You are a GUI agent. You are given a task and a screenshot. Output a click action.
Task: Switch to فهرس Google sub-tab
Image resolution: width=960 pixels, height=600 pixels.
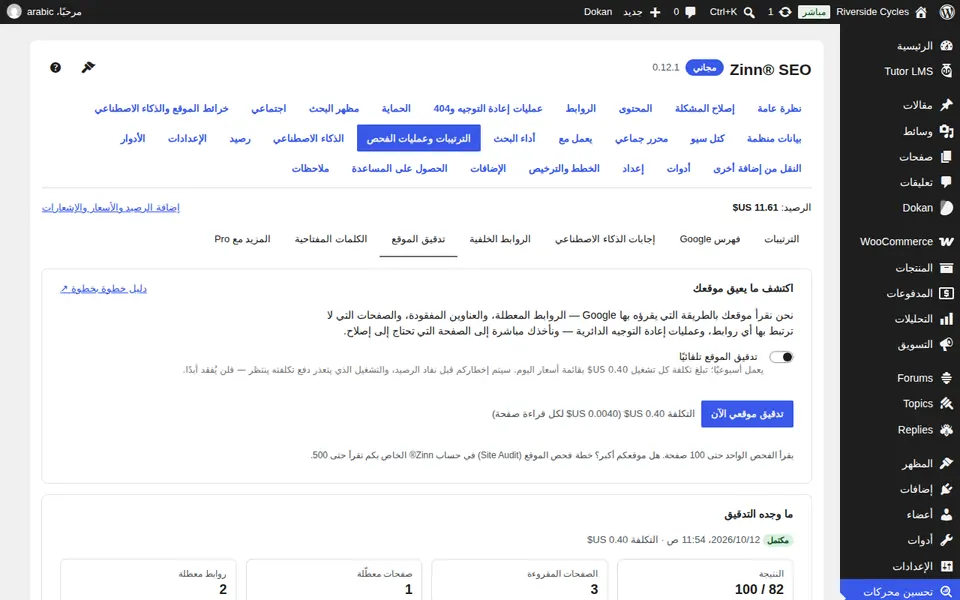tap(710, 239)
